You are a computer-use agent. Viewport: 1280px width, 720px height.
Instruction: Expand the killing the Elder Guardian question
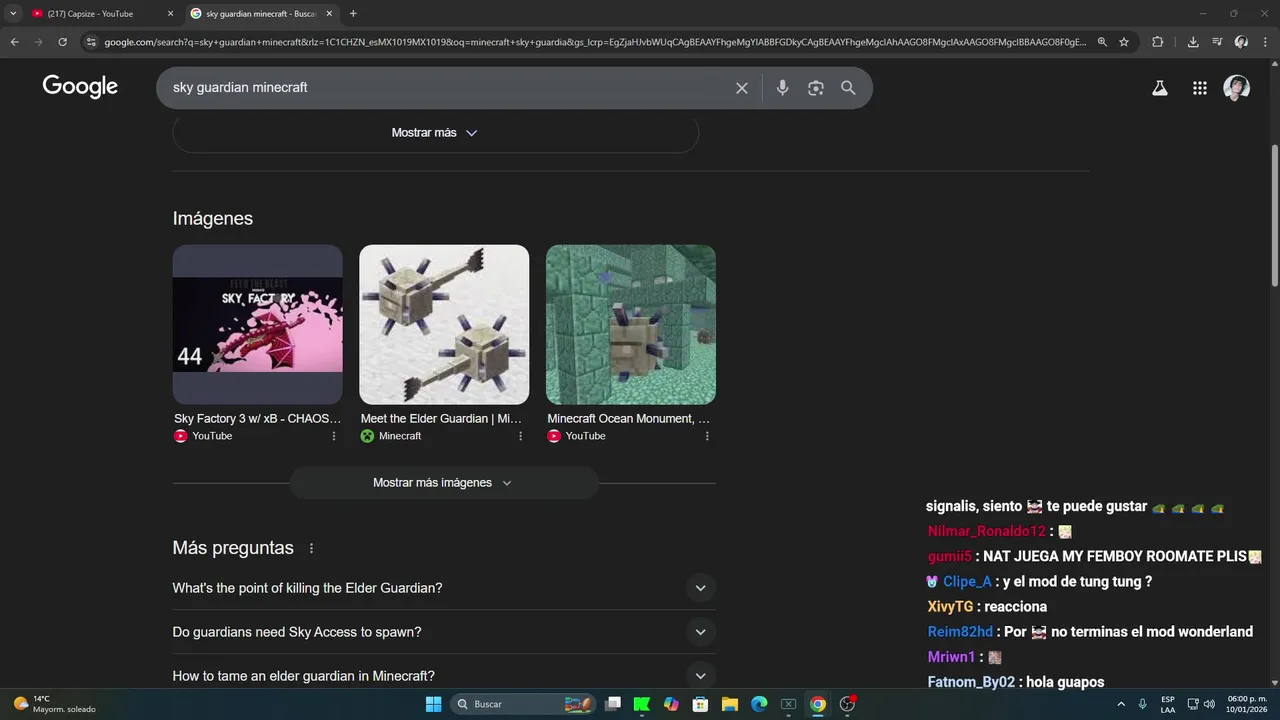pyautogui.click(x=444, y=588)
